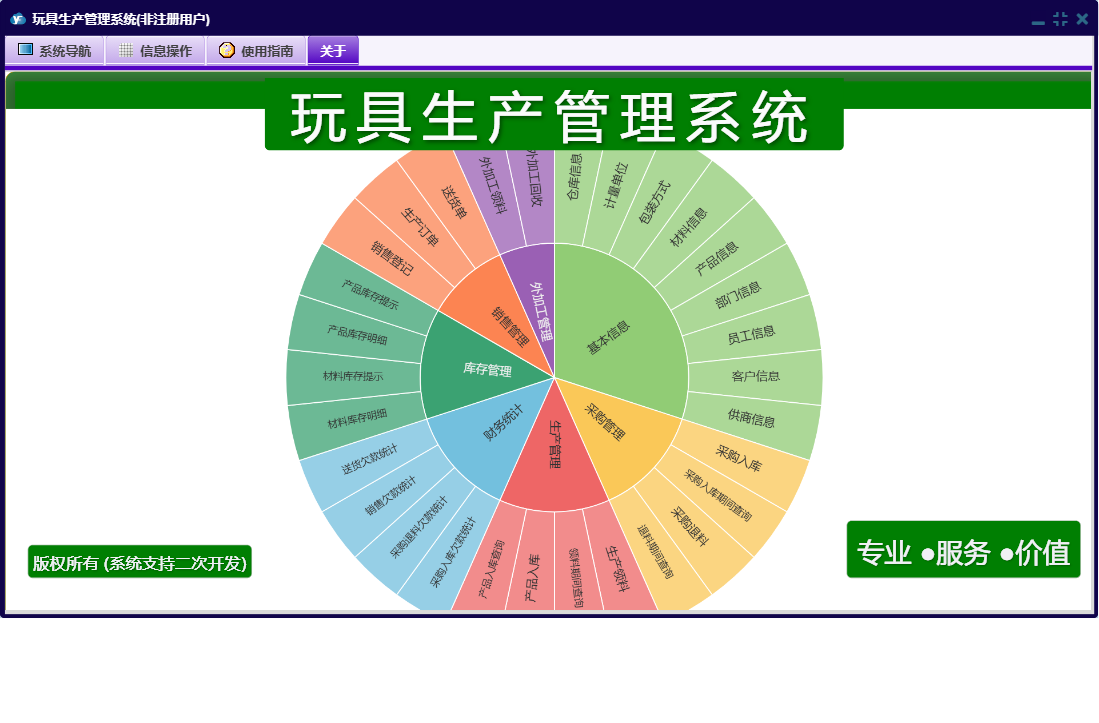
Task: Open 材料库存明细 outer segment
Action: [x=357, y=419]
